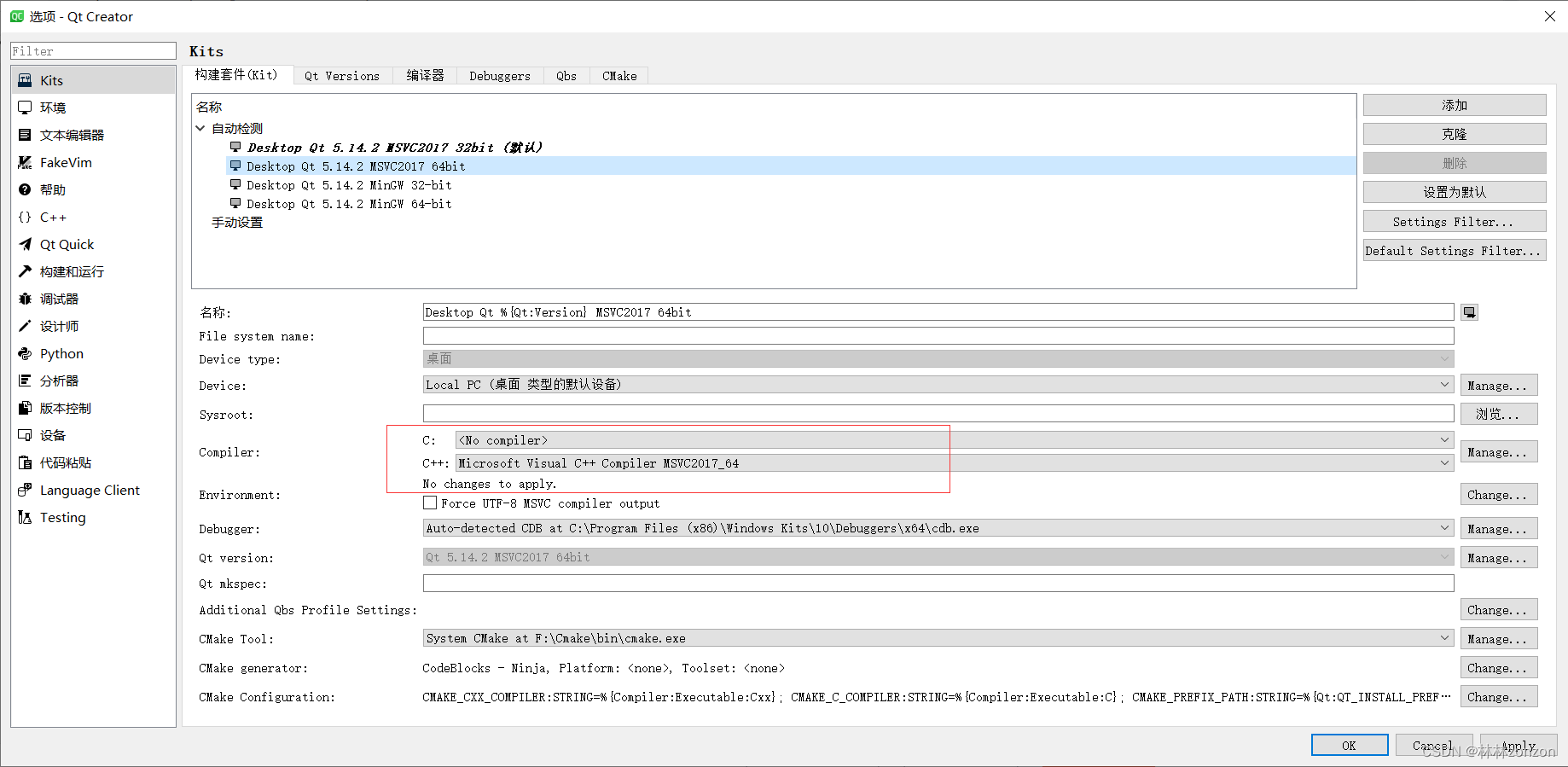Click monitor icon of MinGW 32-bit kit
The width and height of the screenshot is (1568, 767).
click(235, 184)
